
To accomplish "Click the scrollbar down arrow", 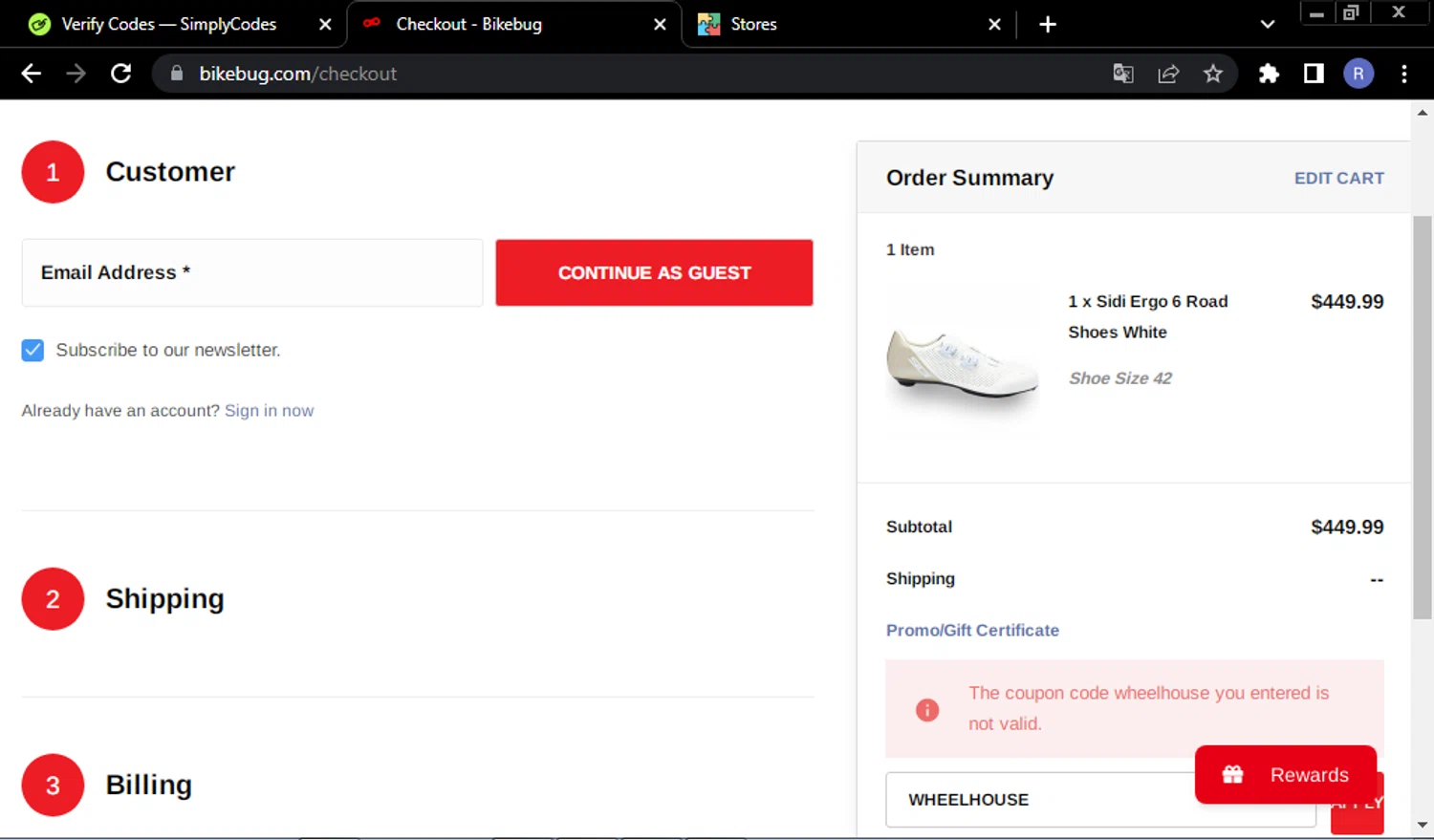I will tap(1422, 825).
